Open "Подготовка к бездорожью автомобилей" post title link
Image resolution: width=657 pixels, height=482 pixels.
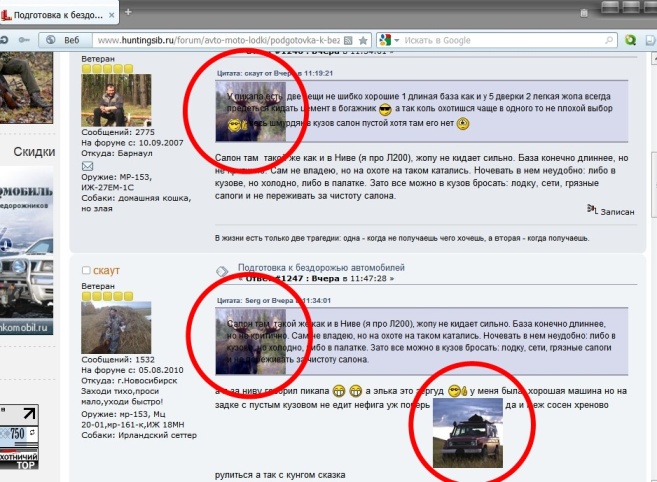point(320,268)
